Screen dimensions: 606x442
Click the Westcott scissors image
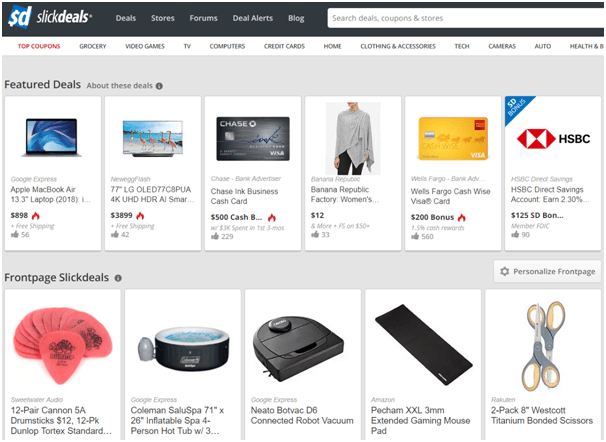(x=544, y=346)
